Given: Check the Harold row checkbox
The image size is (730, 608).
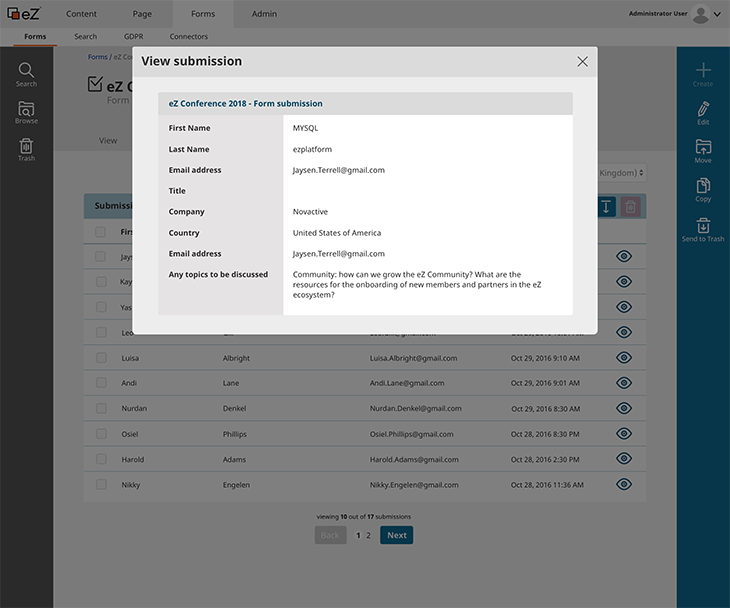Looking at the screenshot, I should coord(101,459).
